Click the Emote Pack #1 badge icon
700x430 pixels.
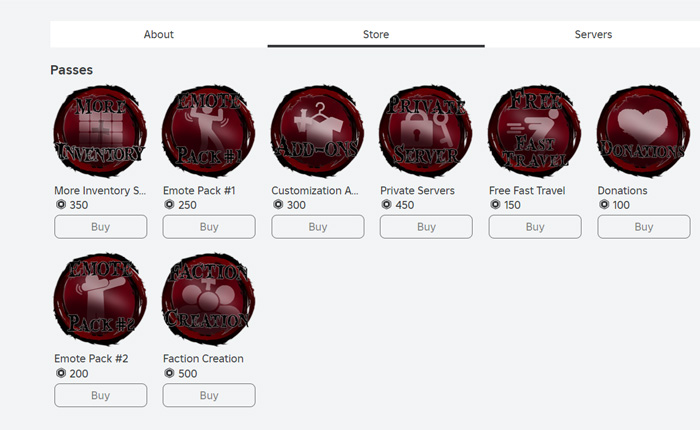tap(208, 131)
